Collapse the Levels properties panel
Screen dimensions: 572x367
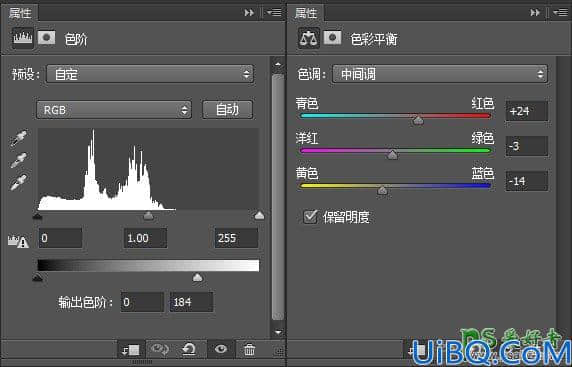tap(249, 13)
